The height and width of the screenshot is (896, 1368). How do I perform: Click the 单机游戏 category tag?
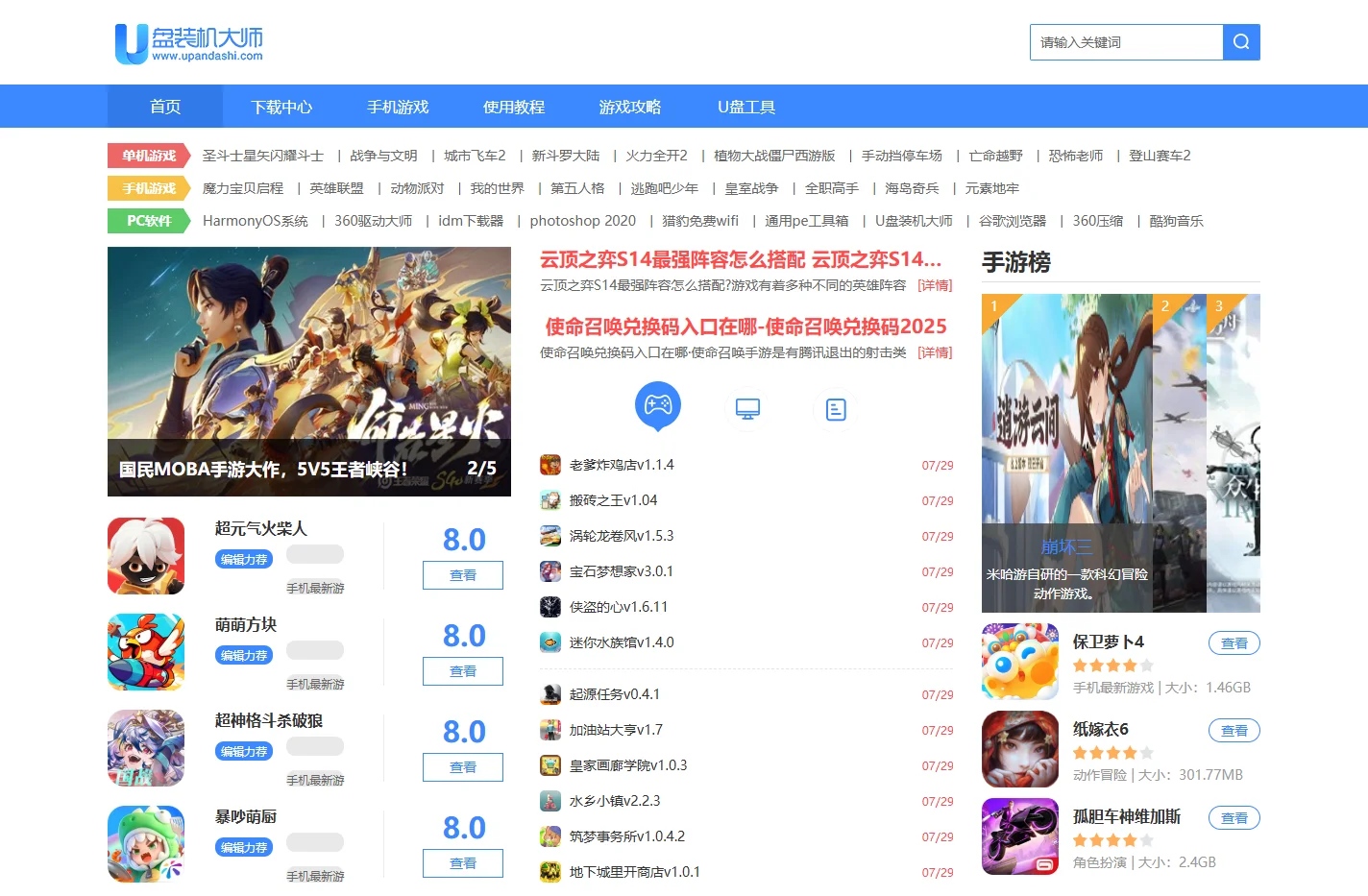(x=149, y=156)
